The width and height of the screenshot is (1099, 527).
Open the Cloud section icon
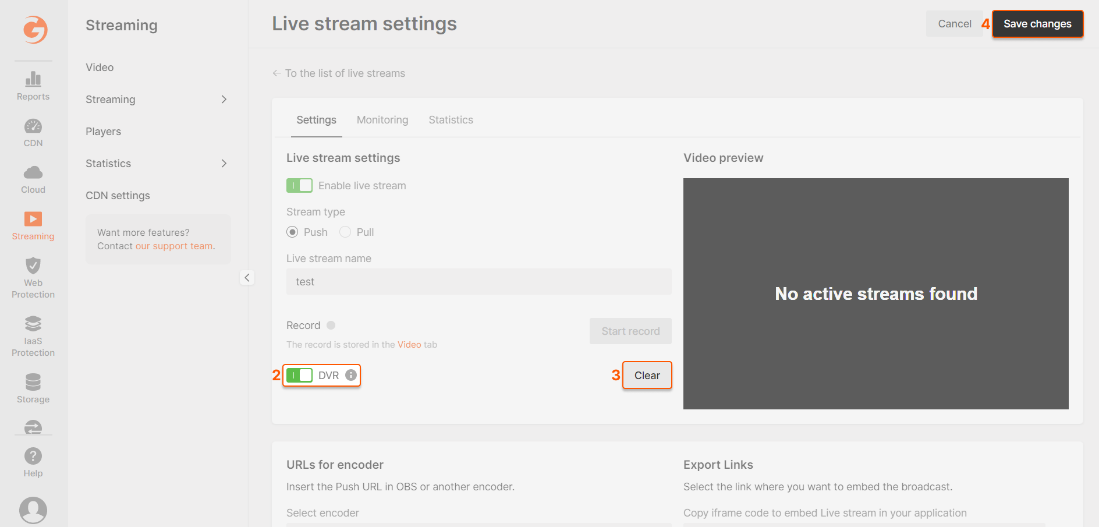pos(33,172)
